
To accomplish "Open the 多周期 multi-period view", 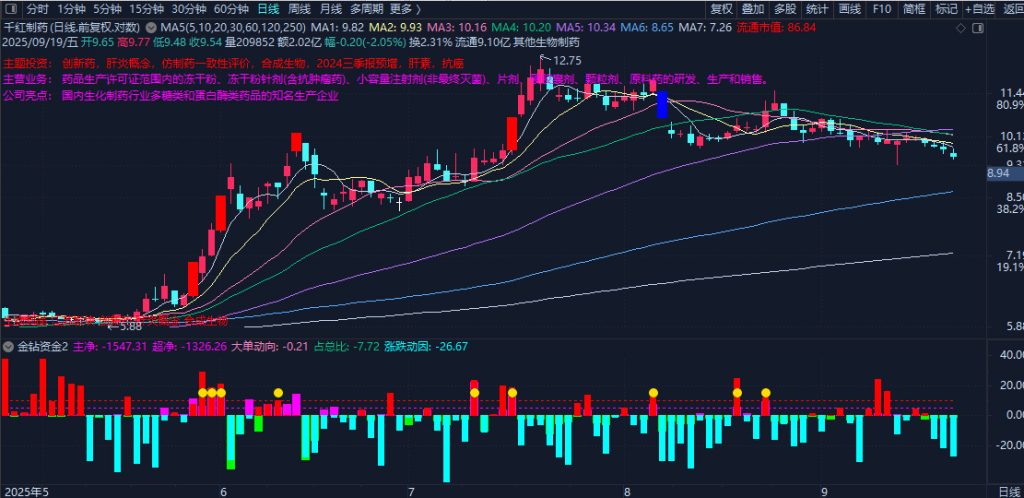I will coord(366,9).
